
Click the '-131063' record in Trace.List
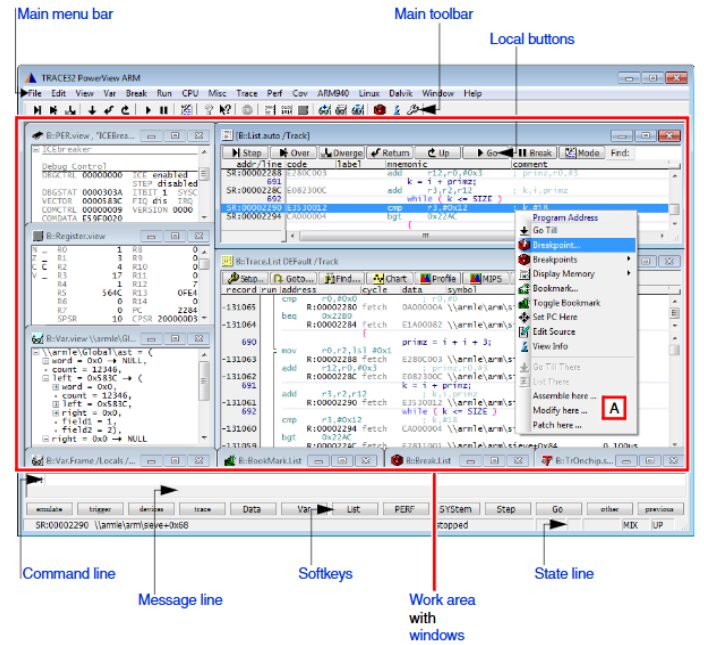coord(239,360)
